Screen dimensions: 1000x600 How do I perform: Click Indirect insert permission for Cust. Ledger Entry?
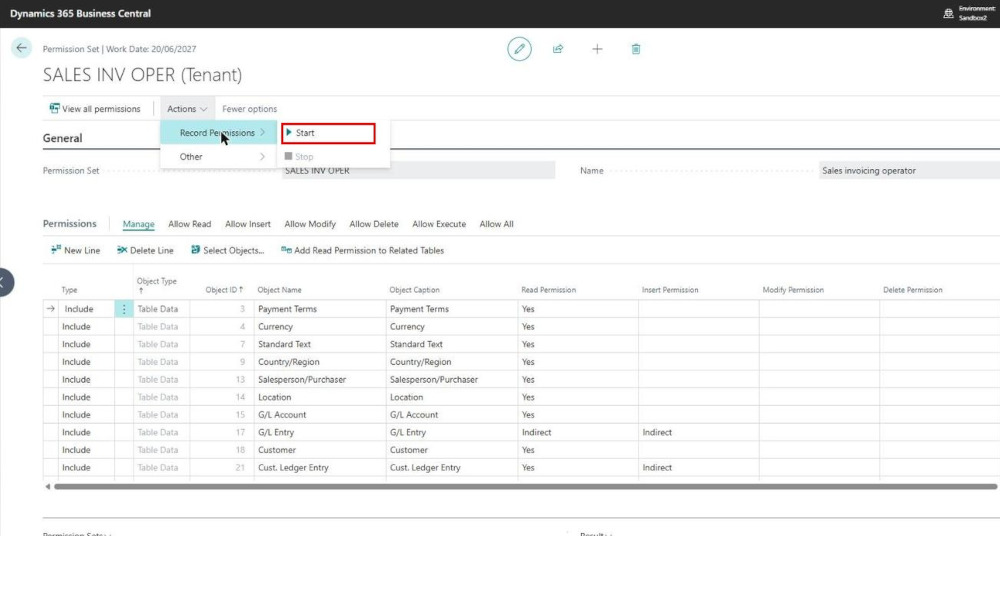click(698, 468)
